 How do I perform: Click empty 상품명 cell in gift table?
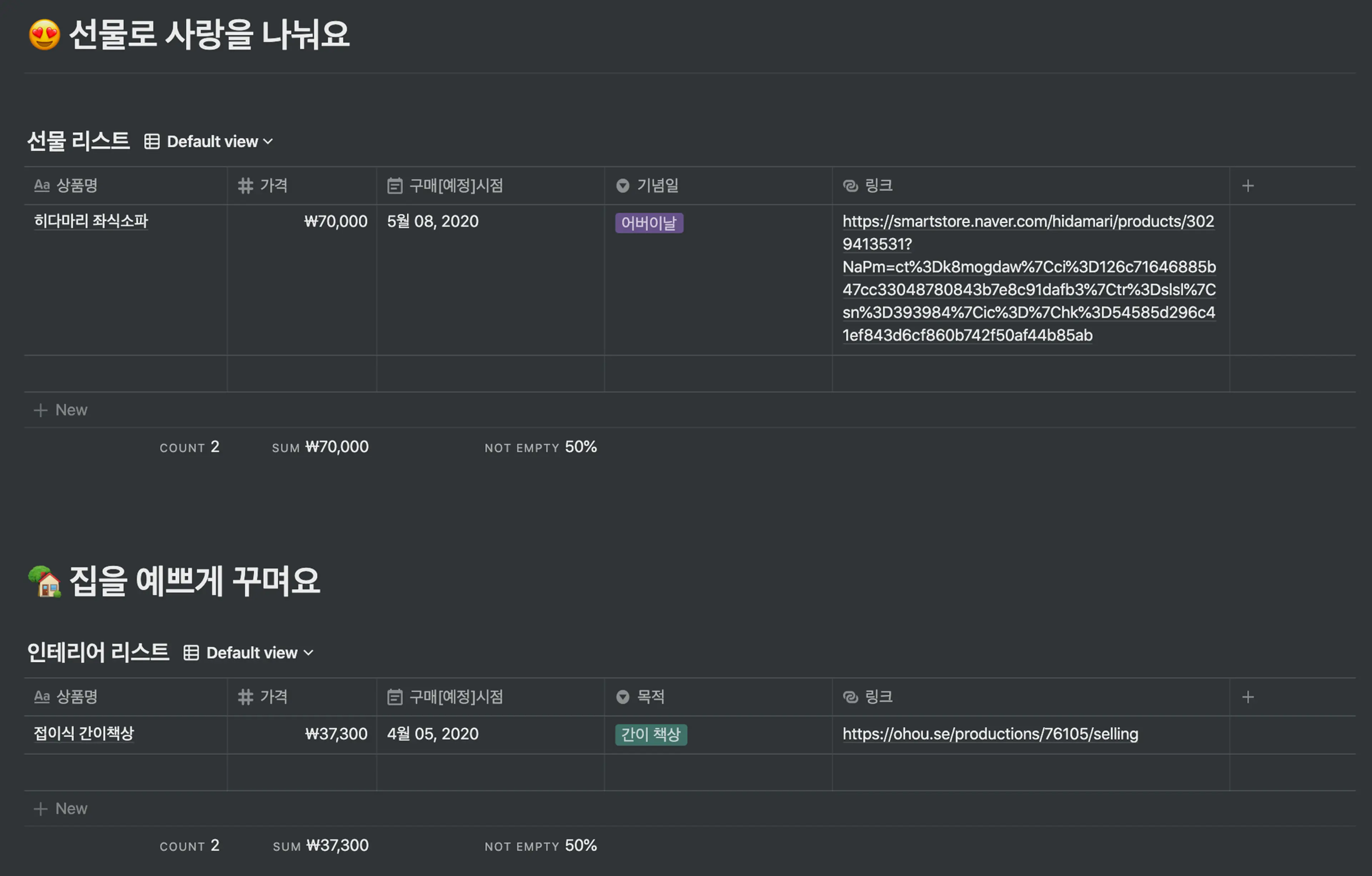(x=125, y=374)
